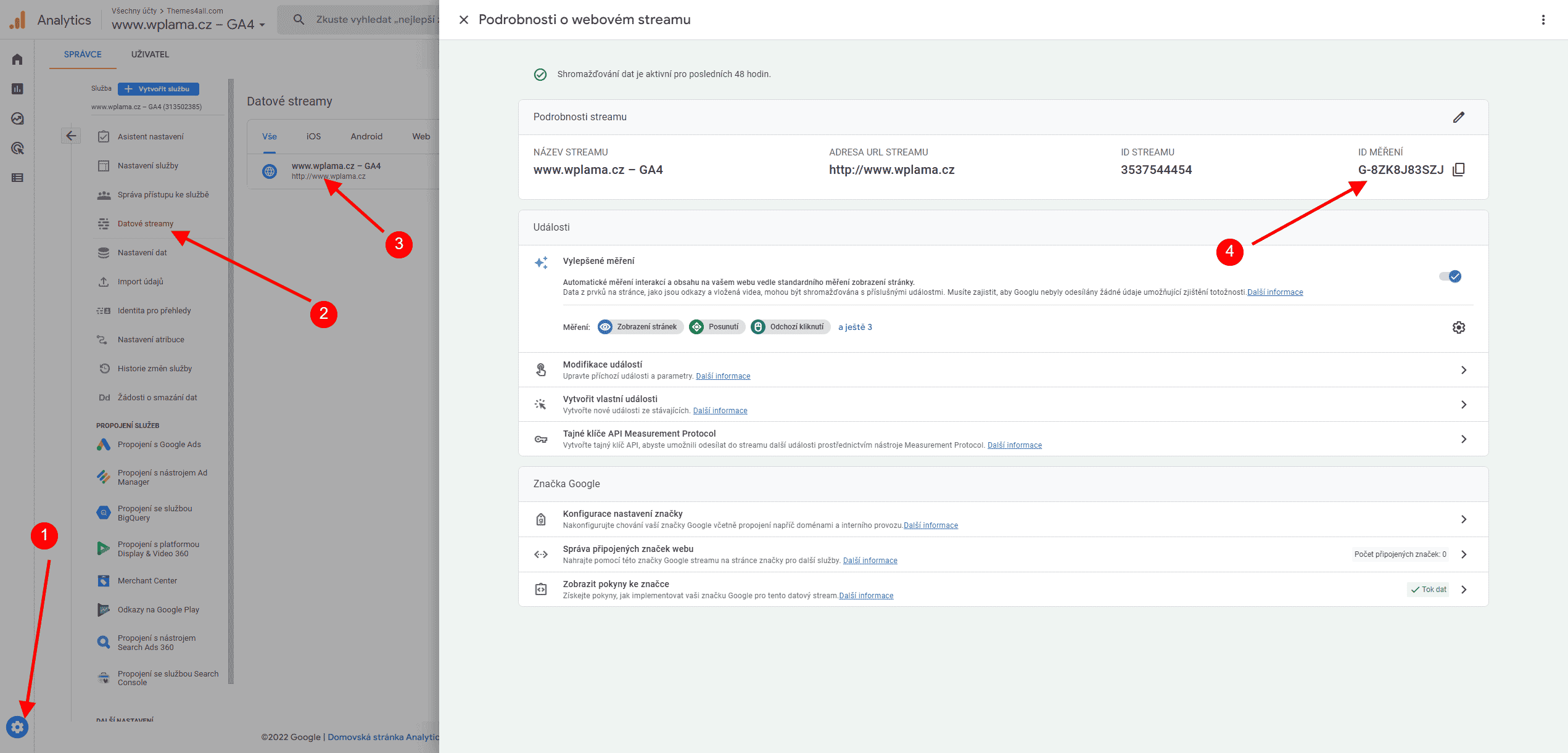Open the Explore icon in left sidebar

pos(17,118)
